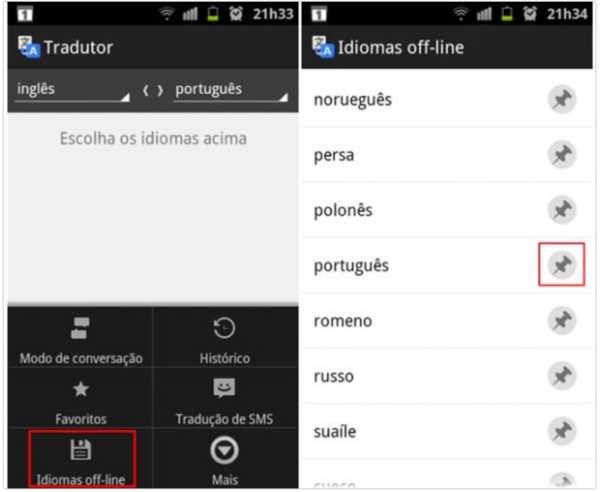Open Modo de conversação icon
600x492 pixels.
(80, 328)
